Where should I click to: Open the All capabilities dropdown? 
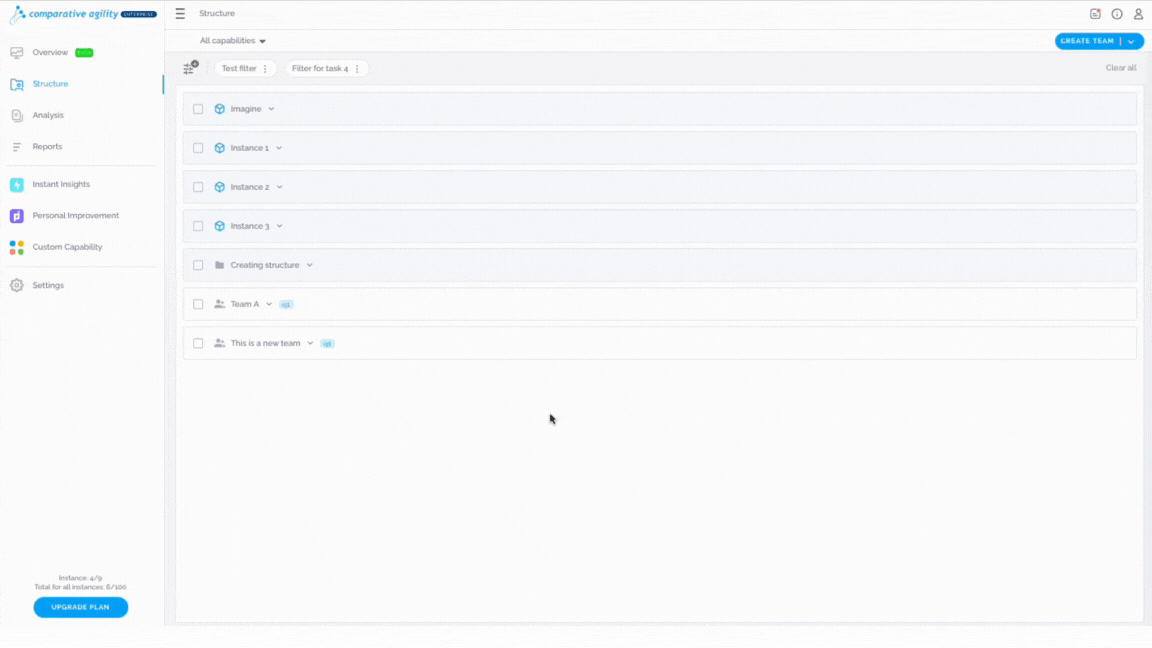(232, 41)
